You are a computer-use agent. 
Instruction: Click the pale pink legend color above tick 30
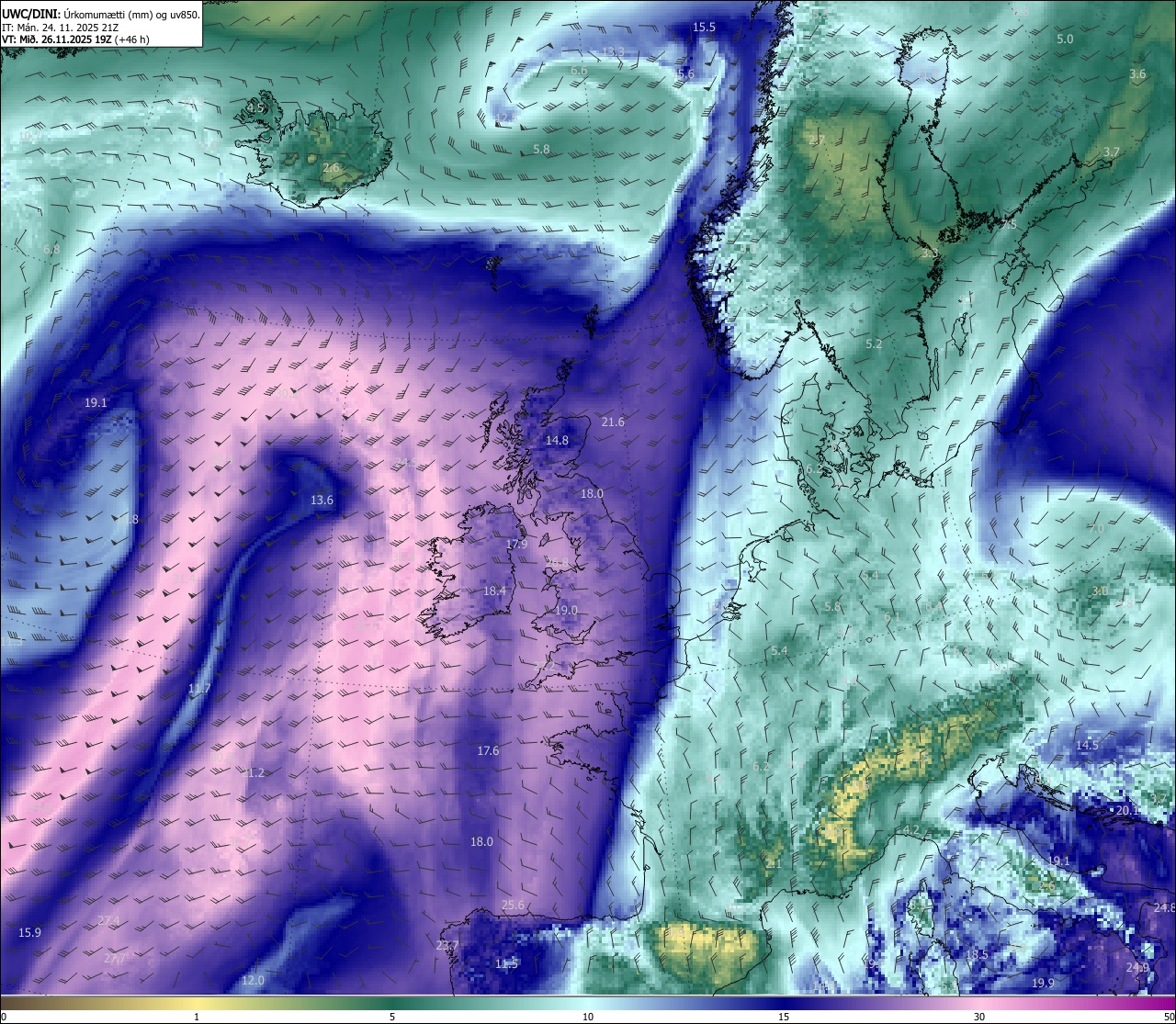click(x=979, y=1003)
